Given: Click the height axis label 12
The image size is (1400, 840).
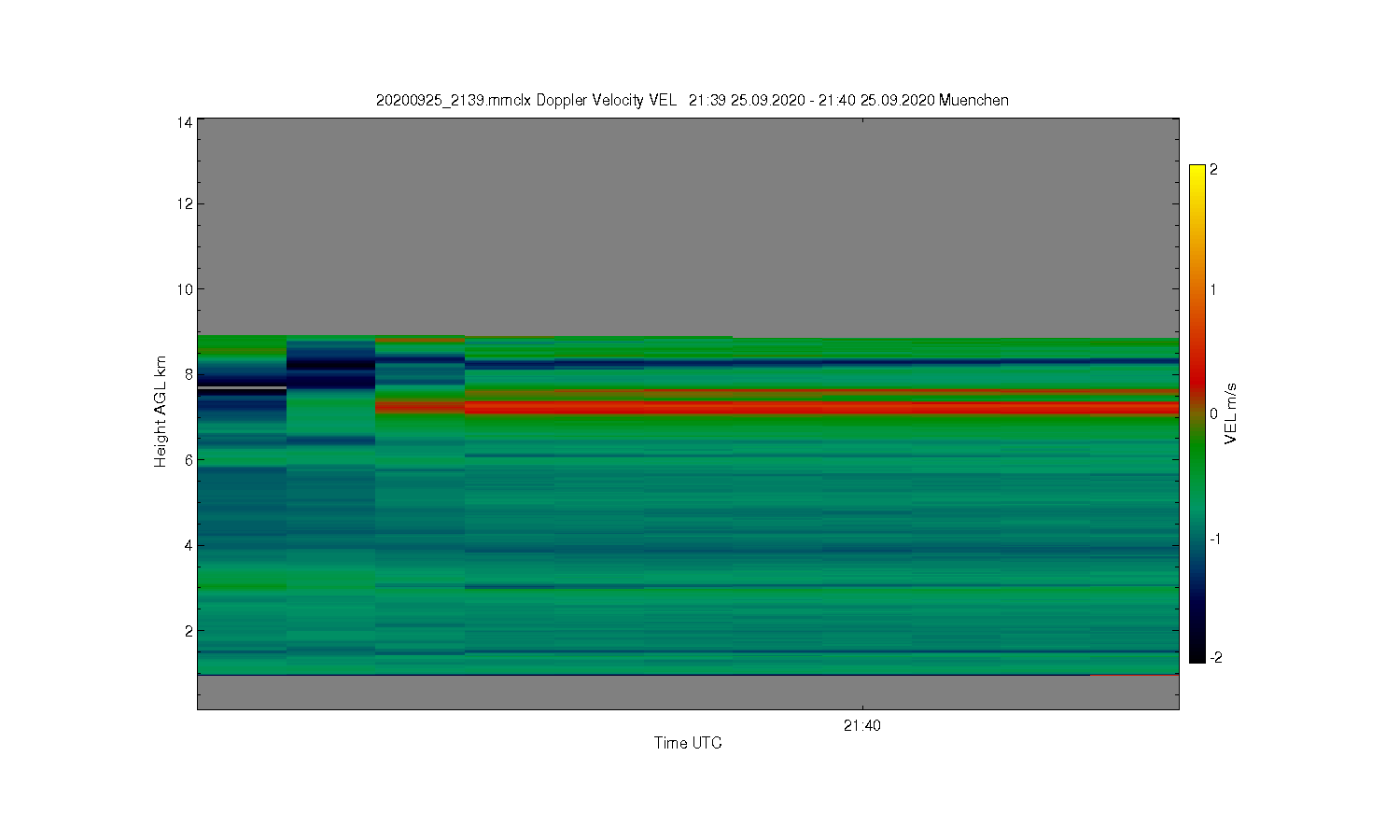Looking at the screenshot, I should click(x=185, y=203).
